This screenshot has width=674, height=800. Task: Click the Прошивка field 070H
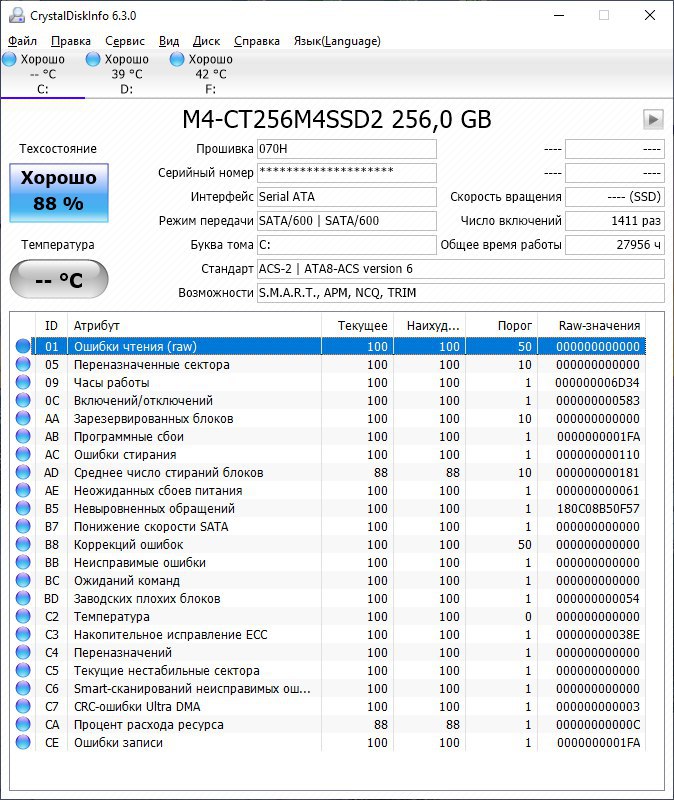click(x=346, y=149)
